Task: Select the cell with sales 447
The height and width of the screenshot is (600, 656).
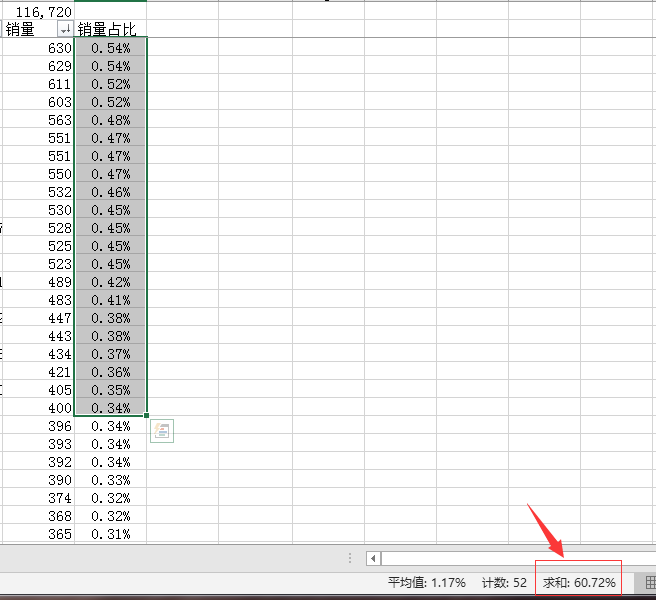Action: 38,318
